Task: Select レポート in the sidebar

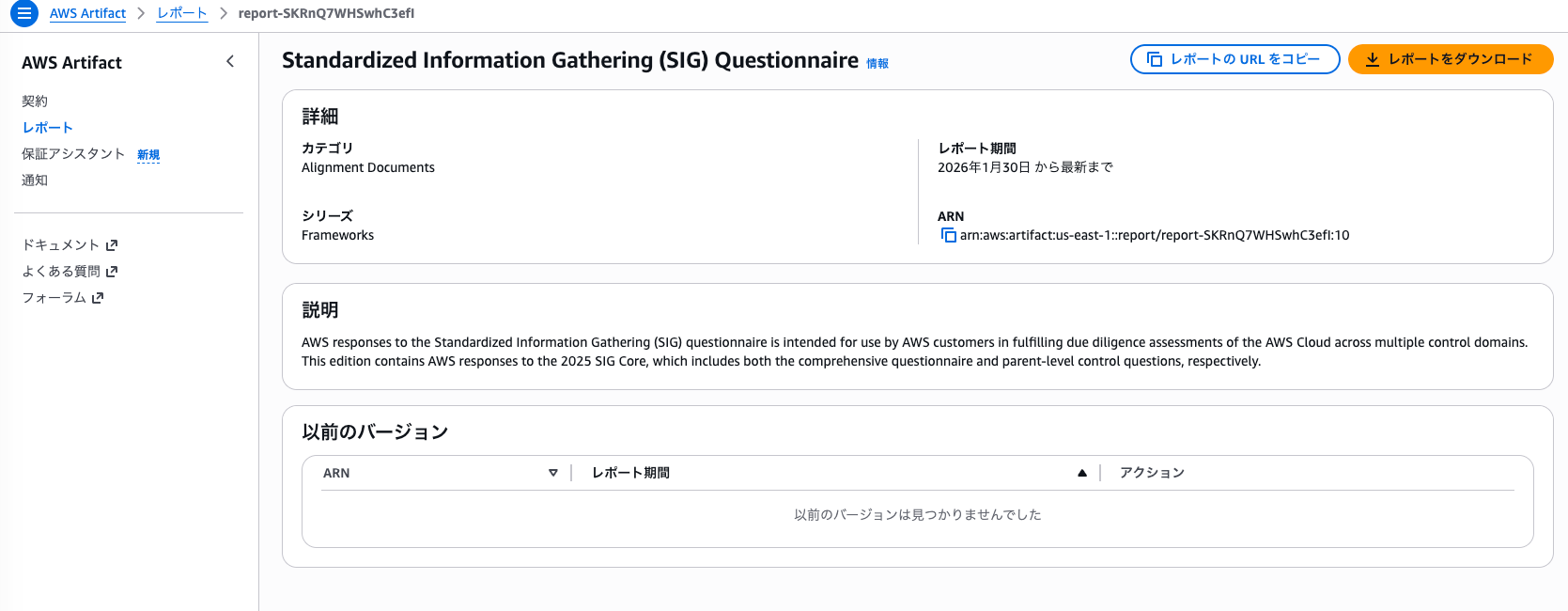Action: point(47,127)
